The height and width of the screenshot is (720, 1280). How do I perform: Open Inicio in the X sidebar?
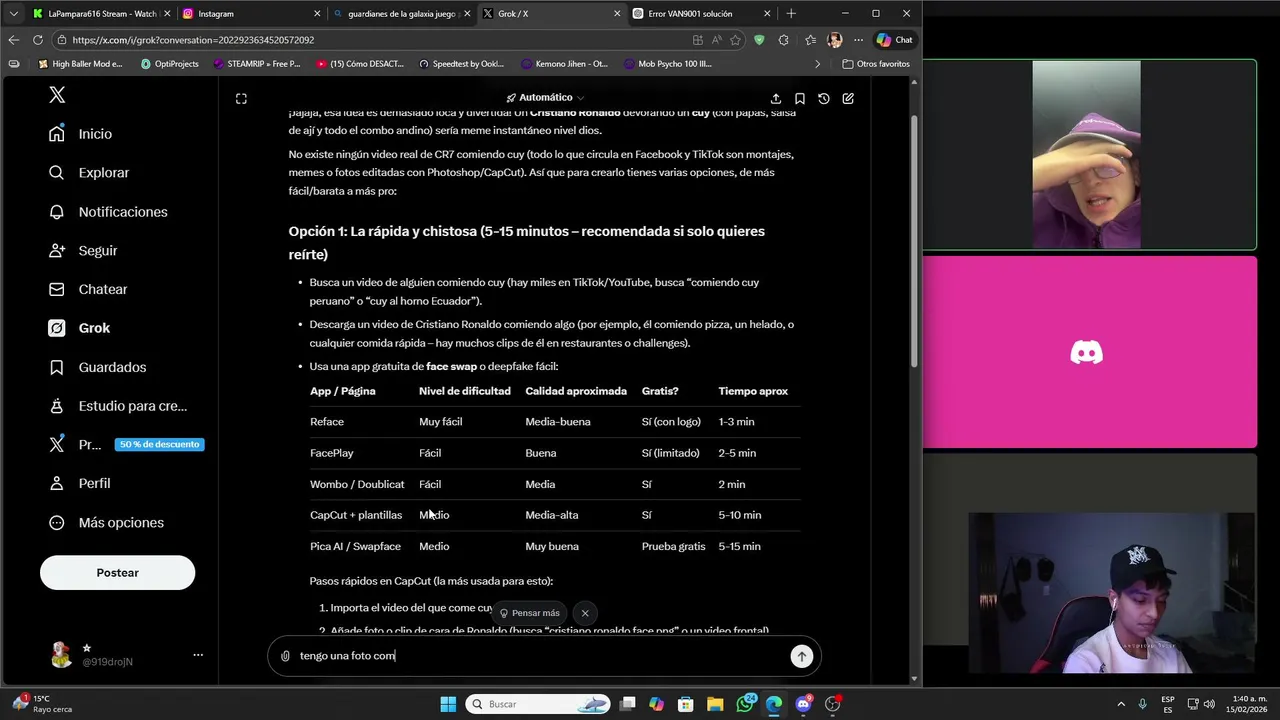tap(80, 134)
